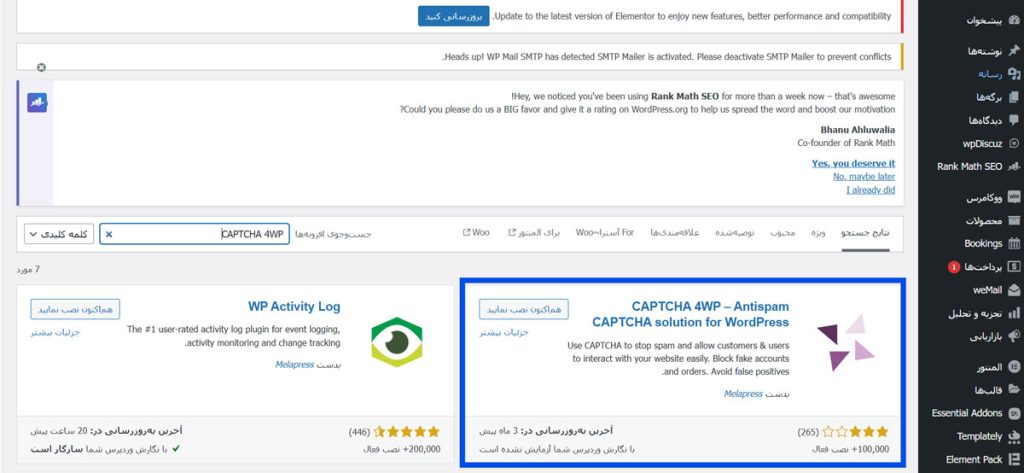Open the نوشته‌ها posts menu label
1024x473 pixels.
985,51
